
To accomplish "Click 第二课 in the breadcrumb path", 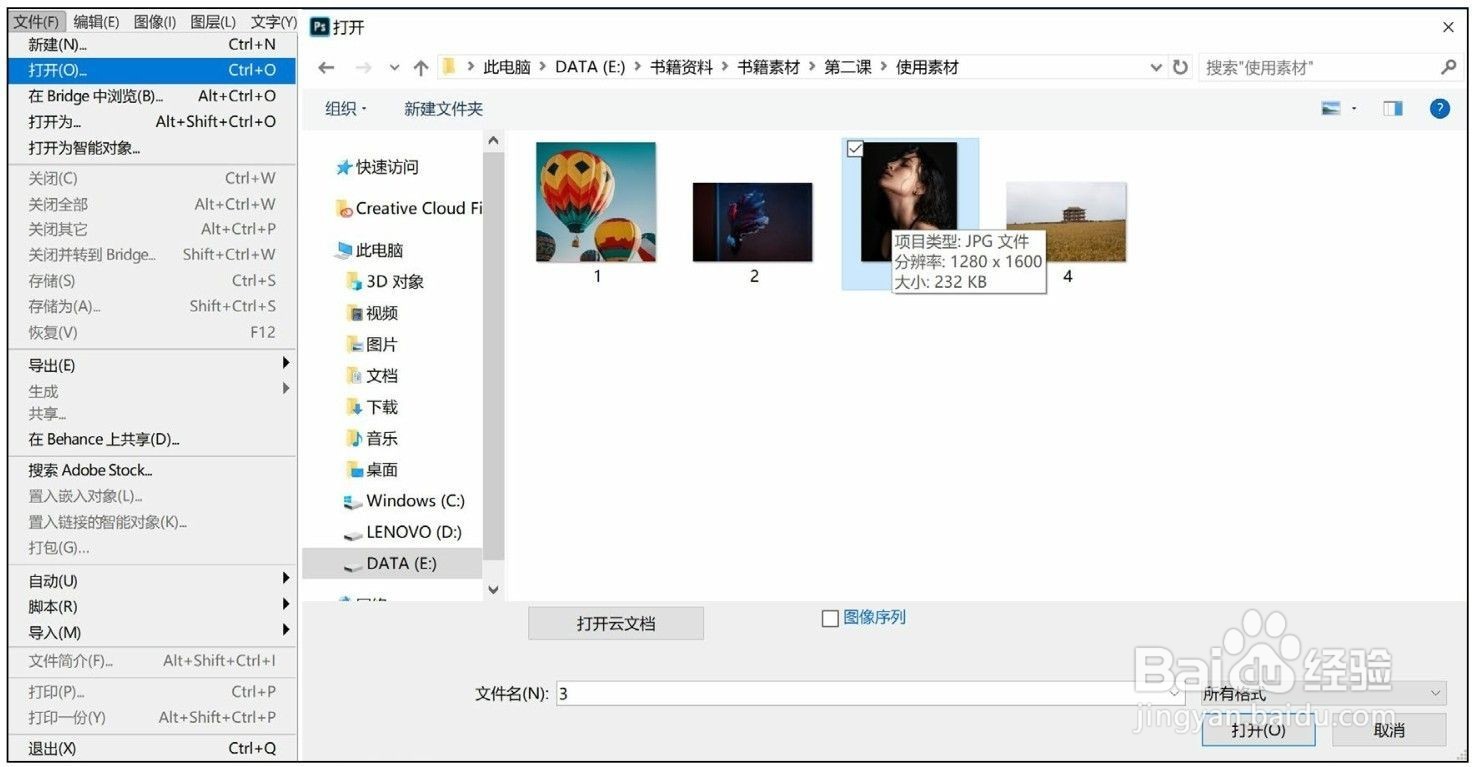I will 848,67.
